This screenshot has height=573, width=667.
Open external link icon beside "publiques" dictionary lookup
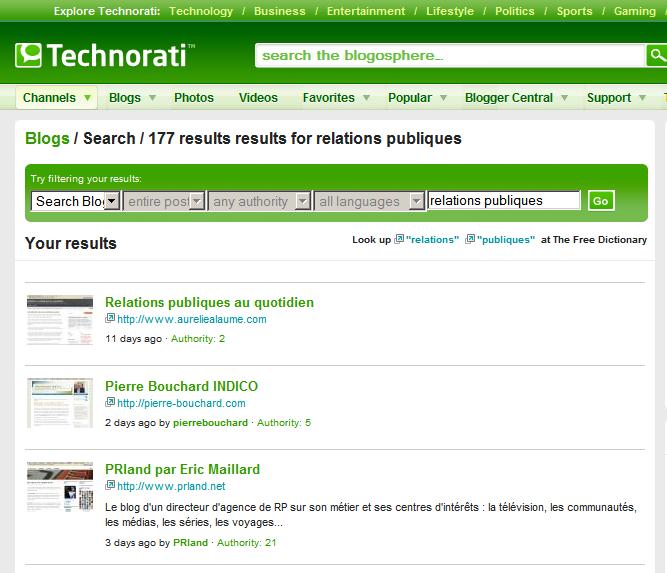[x=470, y=239]
